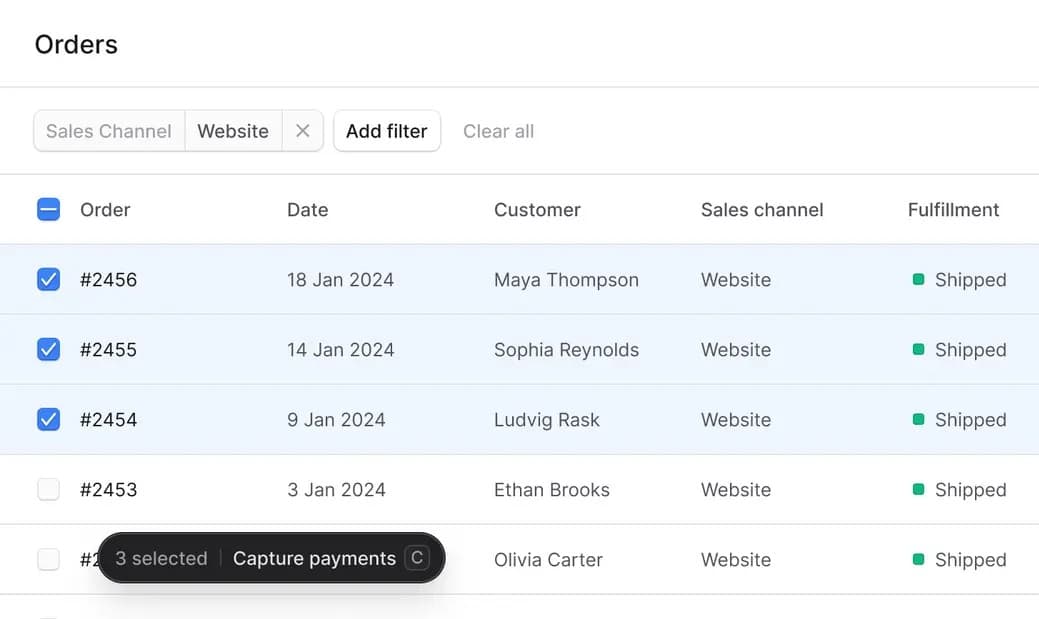Clear all active filters
The height and width of the screenshot is (619, 1039).
click(498, 131)
